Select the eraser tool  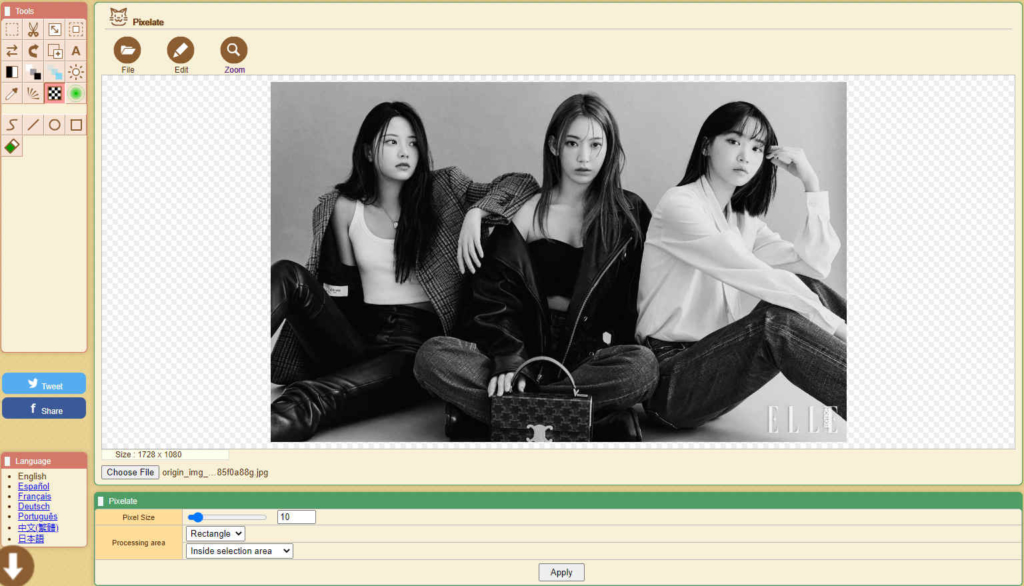click(x=12, y=145)
